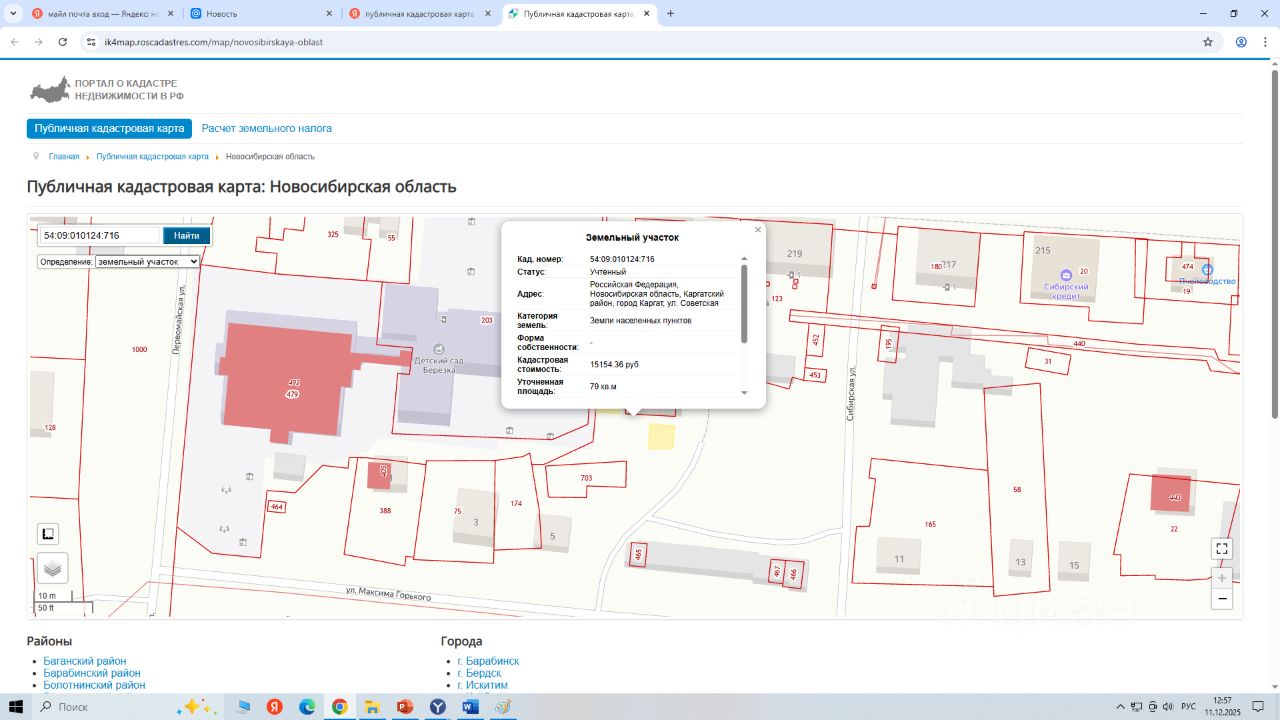Bookmark this page with the star icon
The image size is (1280, 720).
pos(1208,42)
